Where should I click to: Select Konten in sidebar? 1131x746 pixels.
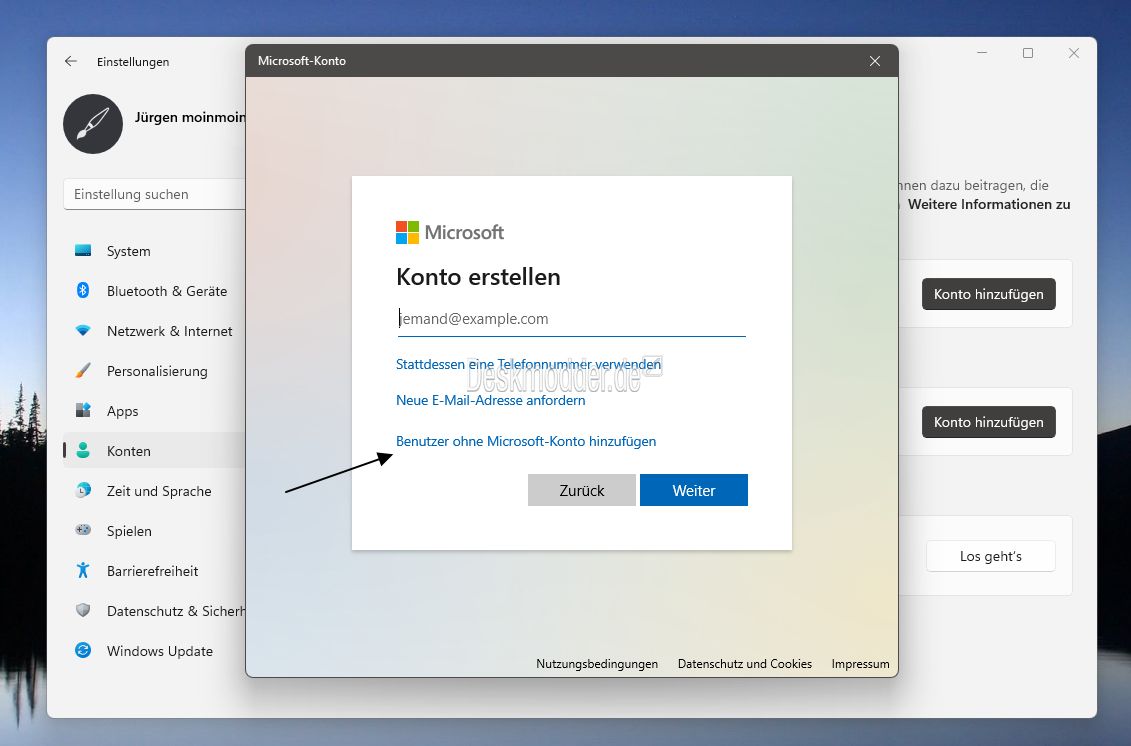pyautogui.click(x=154, y=451)
